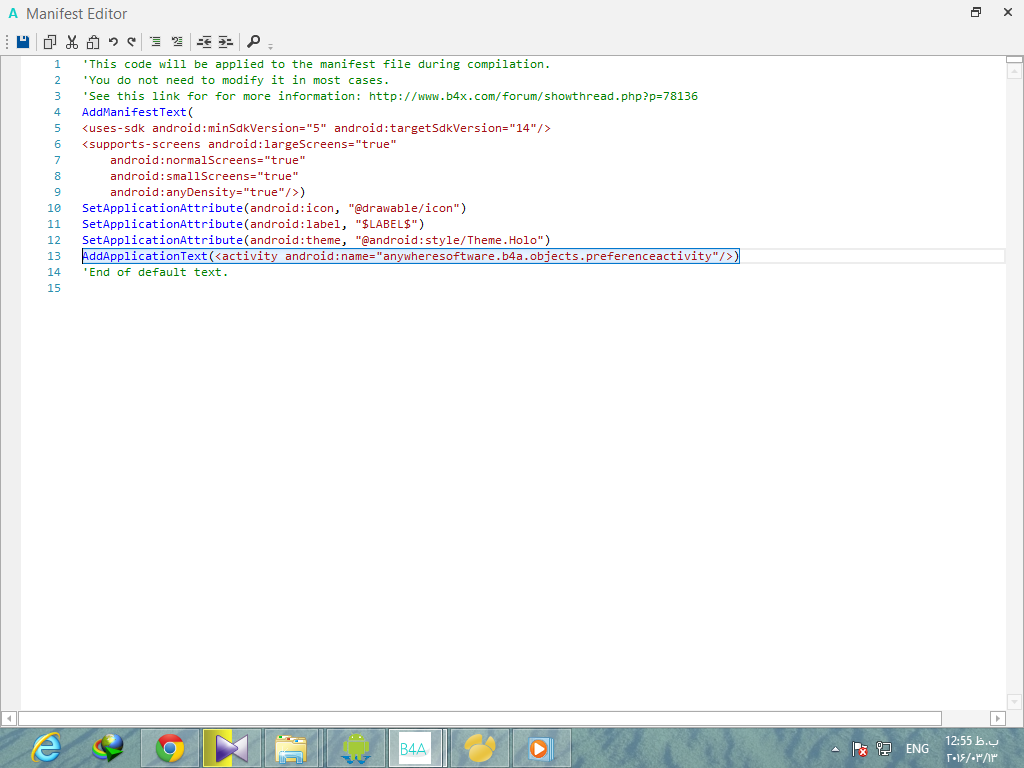1024x768 pixels.
Task: Restore down the Manifest Editor window
Action: click(976, 13)
